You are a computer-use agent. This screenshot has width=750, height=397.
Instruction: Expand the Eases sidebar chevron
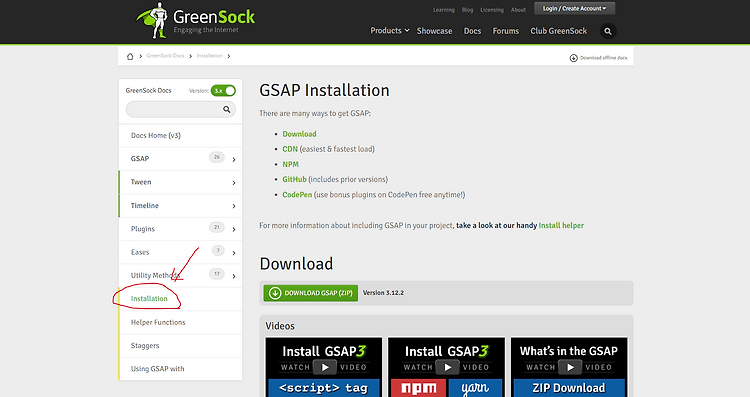pos(234,253)
